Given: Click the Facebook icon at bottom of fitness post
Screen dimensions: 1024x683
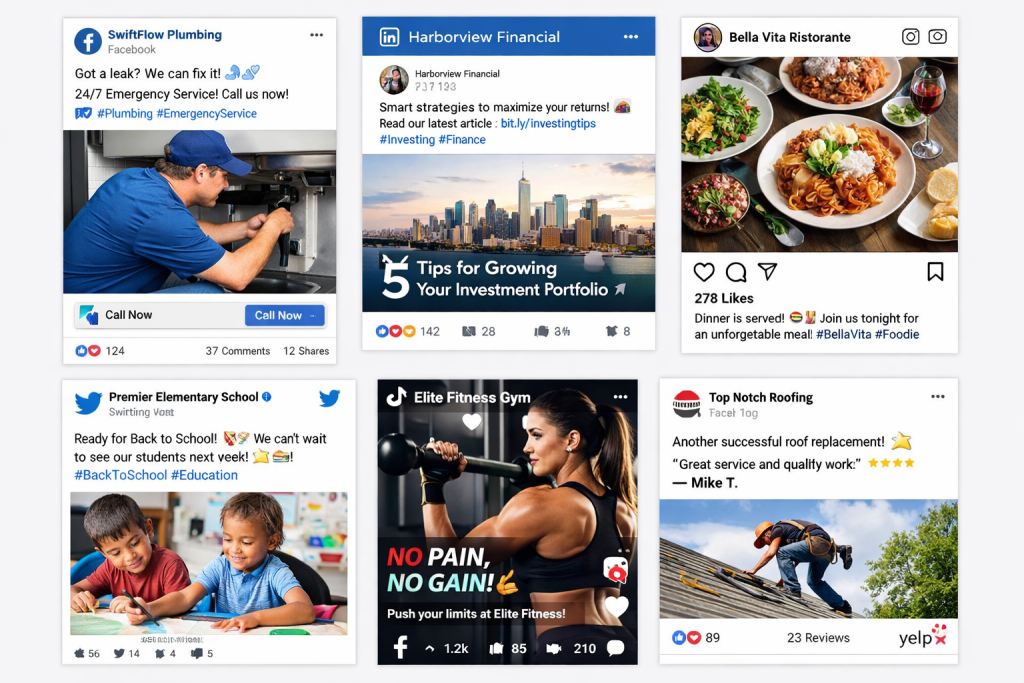Looking at the screenshot, I should point(400,648).
